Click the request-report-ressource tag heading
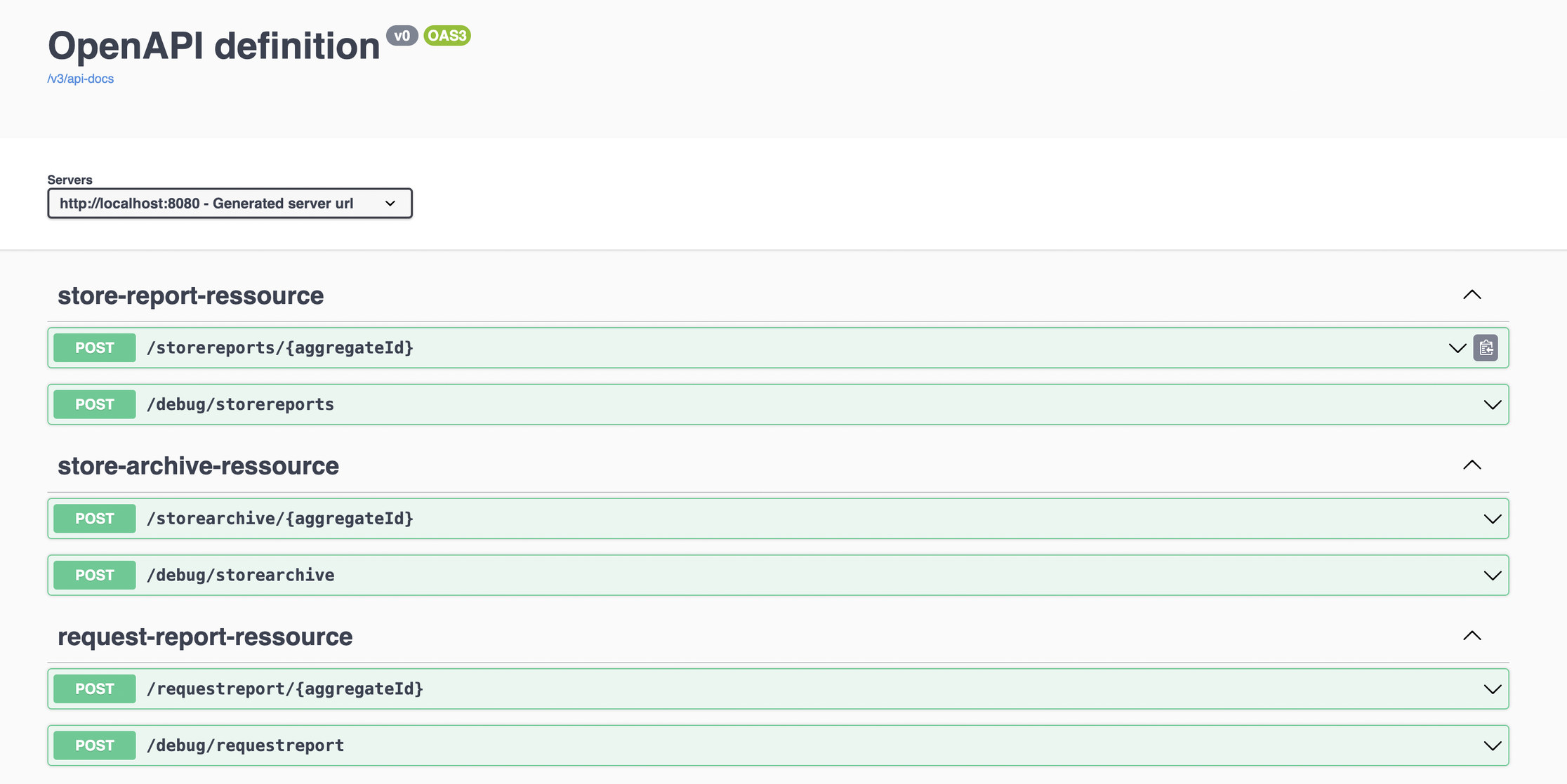Screen dimensions: 1567x784 [x=205, y=637]
